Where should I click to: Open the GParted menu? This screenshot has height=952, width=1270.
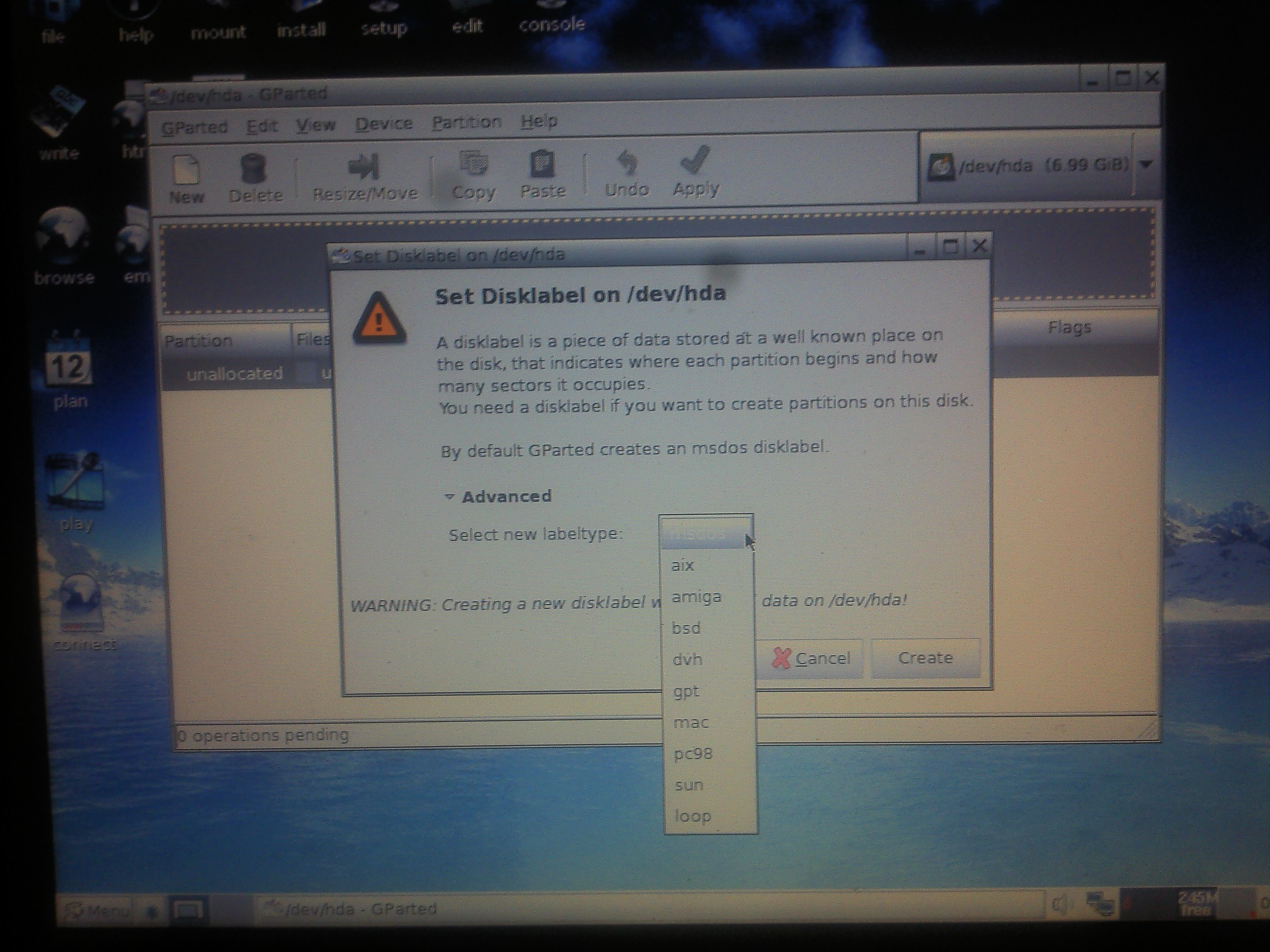[x=194, y=127]
